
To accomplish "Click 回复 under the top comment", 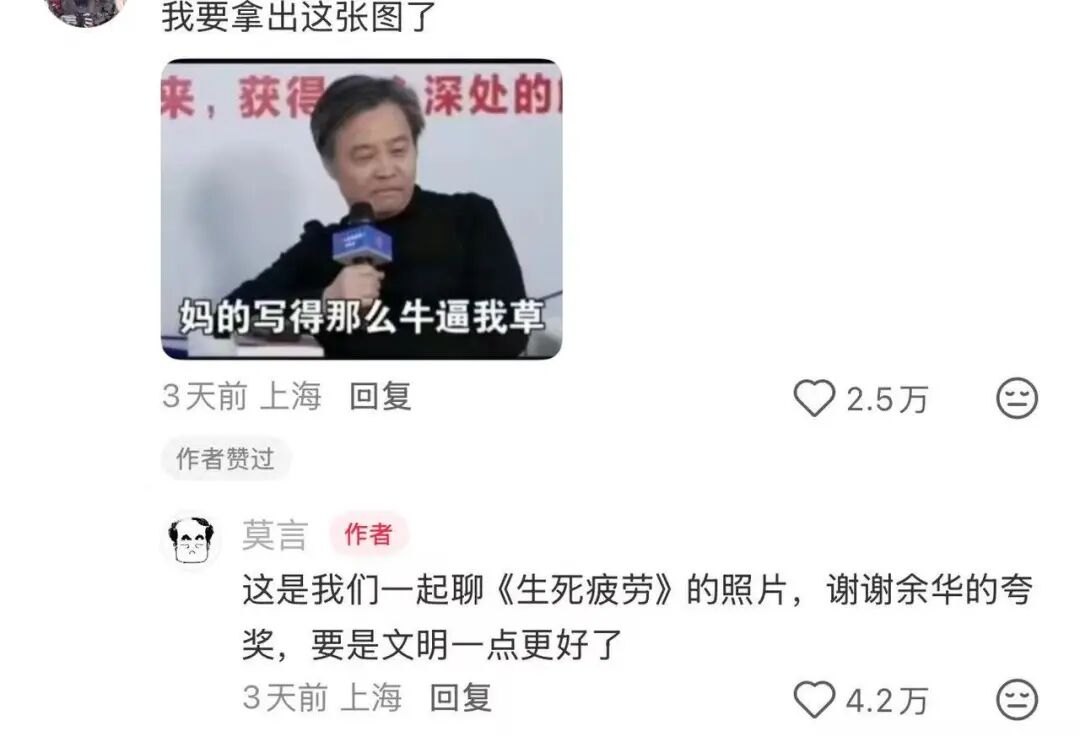I will (380, 397).
